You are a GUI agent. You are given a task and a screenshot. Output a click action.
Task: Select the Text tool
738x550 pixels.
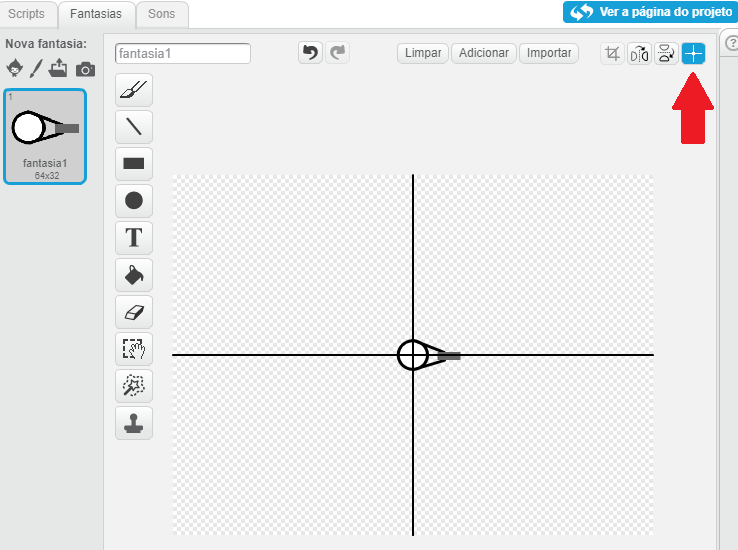tap(134, 238)
